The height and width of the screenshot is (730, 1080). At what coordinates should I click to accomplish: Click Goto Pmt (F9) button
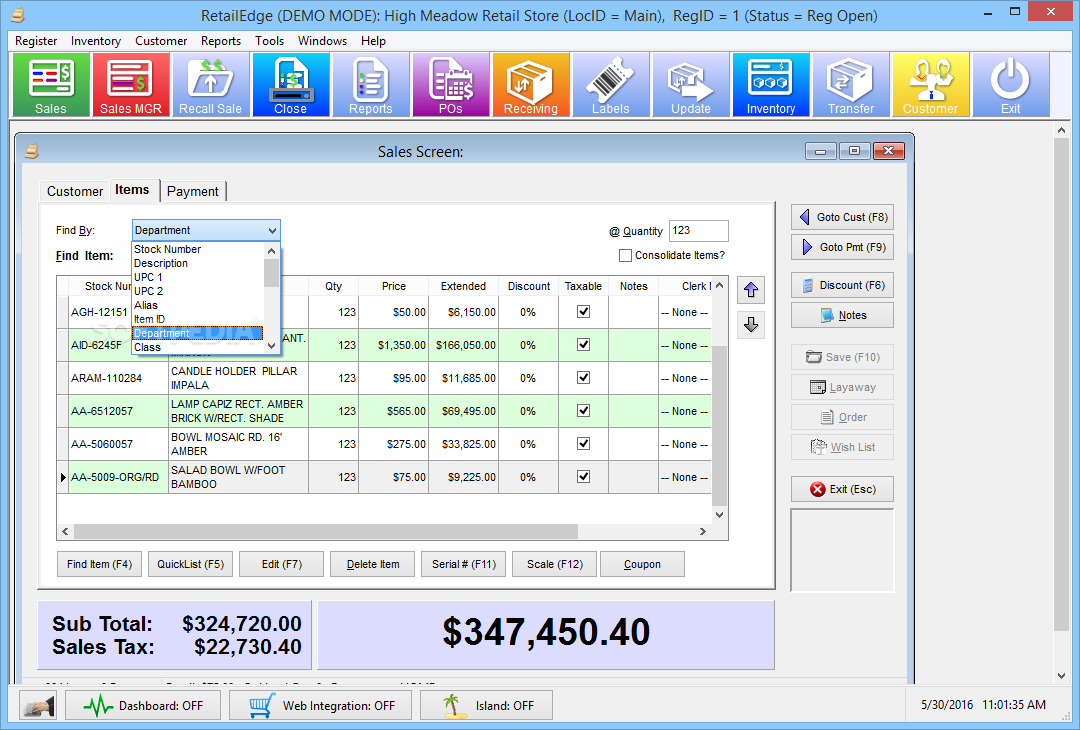coord(842,247)
